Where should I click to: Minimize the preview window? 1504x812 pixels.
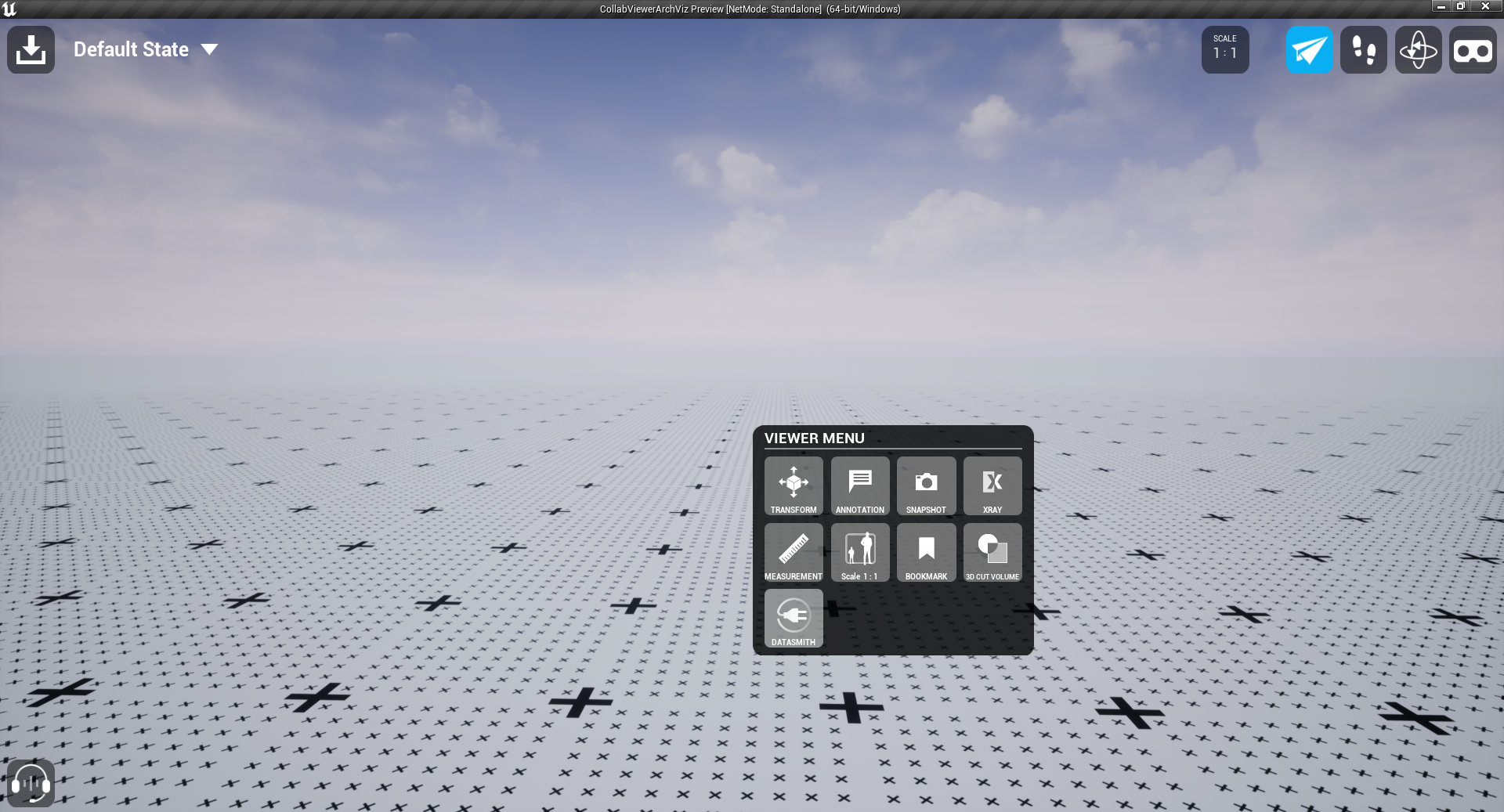coord(1441,6)
